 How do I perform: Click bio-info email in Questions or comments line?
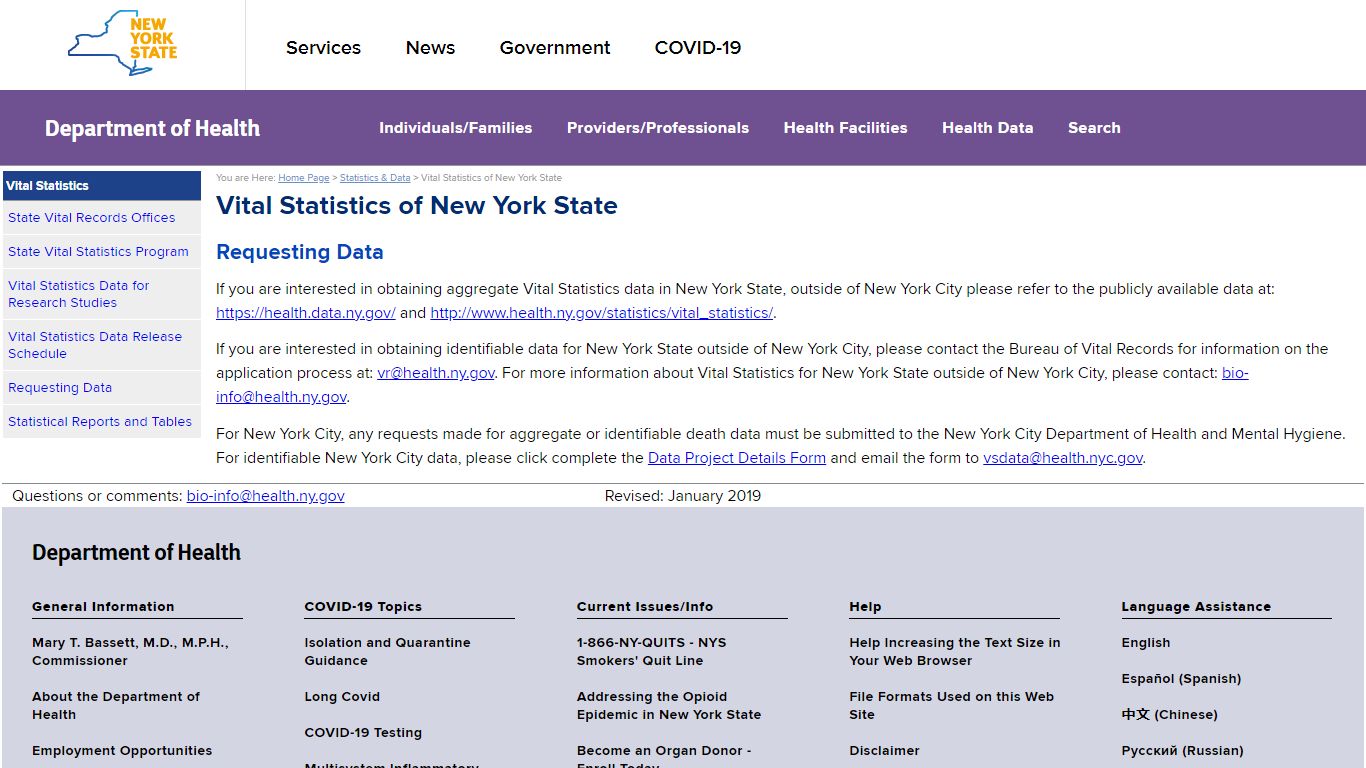pyautogui.click(x=266, y=496)
